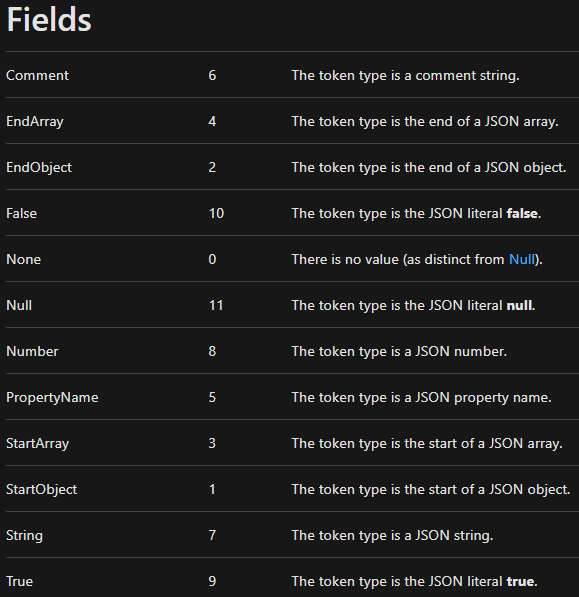
Task: Click value 5 in PropertyName row
Action: 212,397
